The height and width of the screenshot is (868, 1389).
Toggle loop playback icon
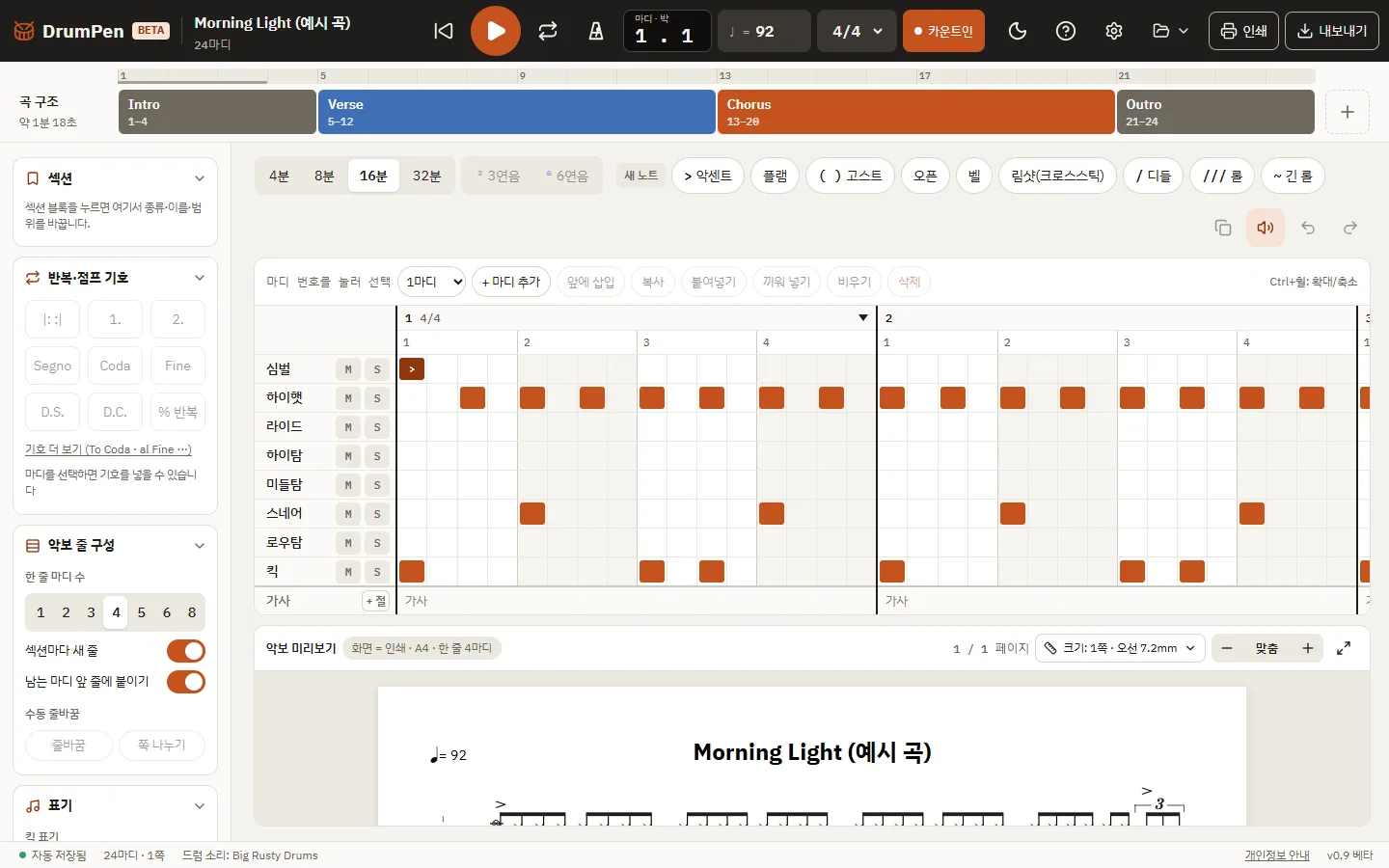pyautogui.click(x=548, y=31)
